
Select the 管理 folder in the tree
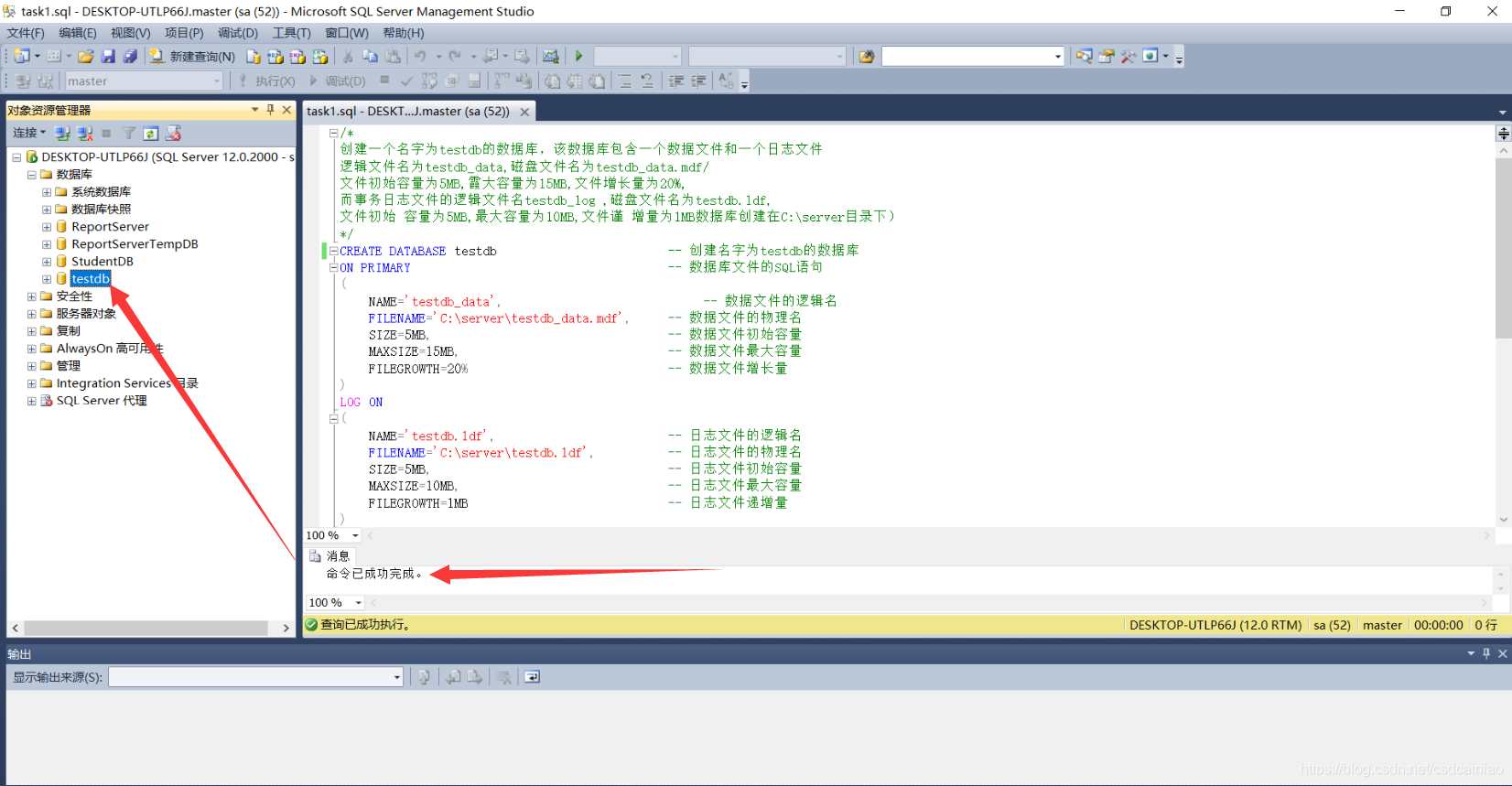[69, 366]
